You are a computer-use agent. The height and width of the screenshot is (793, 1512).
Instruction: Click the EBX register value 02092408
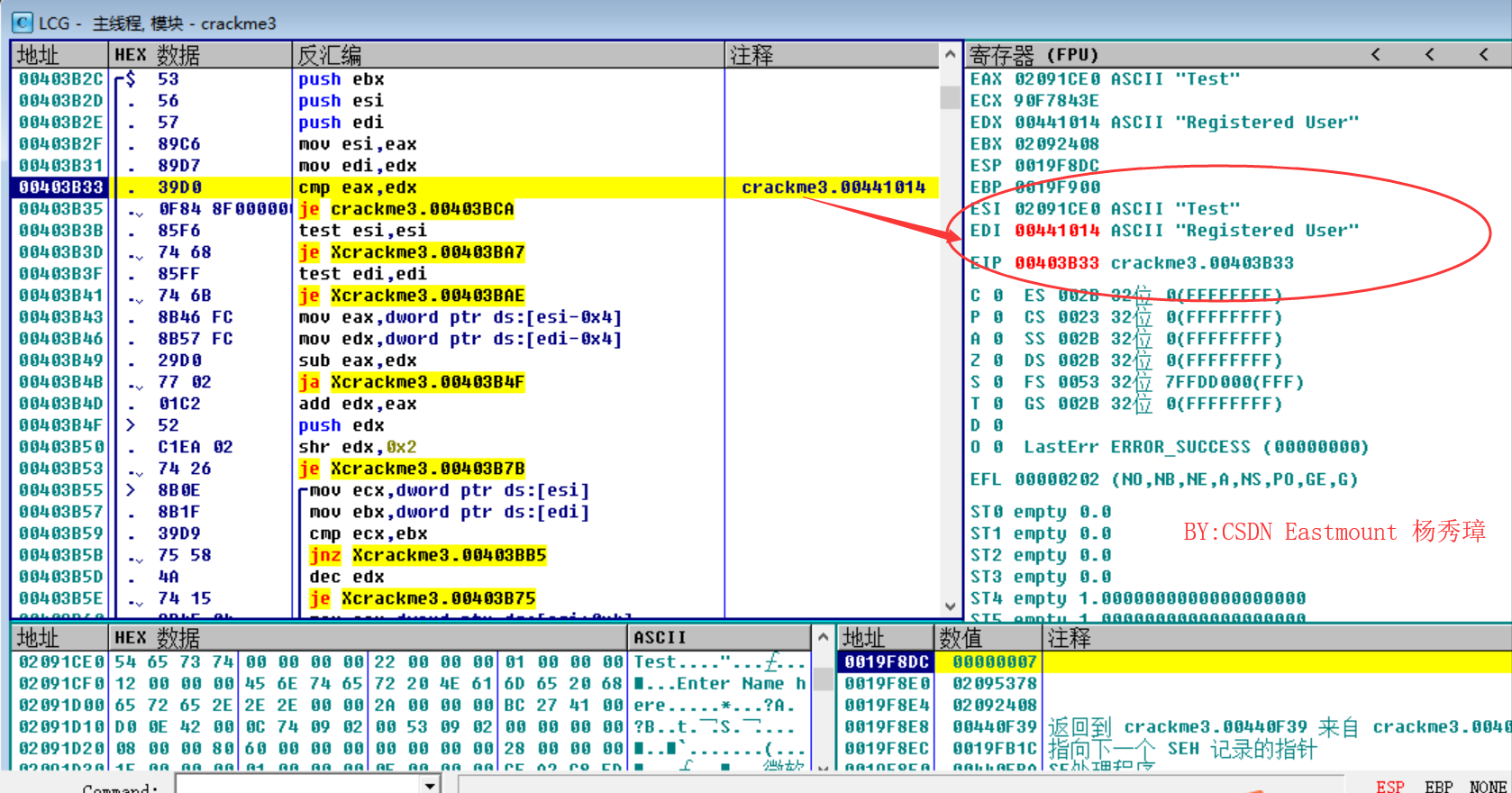1057,144
